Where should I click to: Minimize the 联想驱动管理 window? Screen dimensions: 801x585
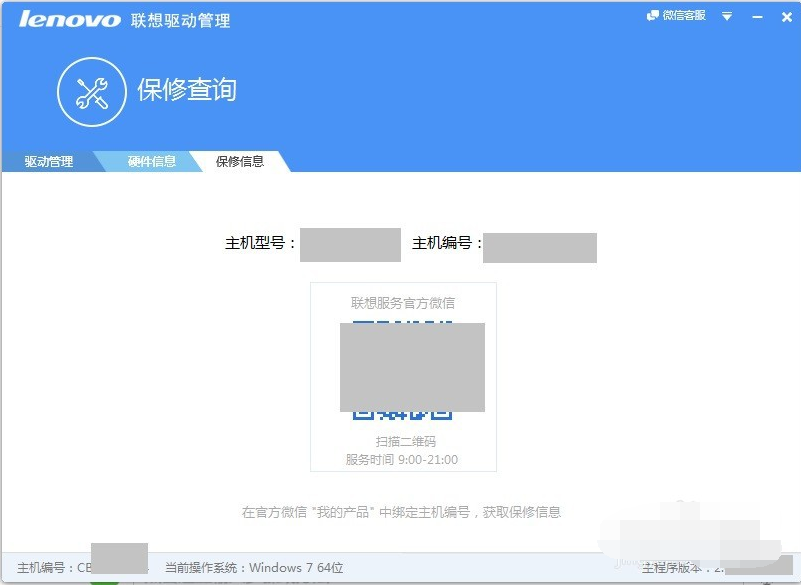[x=758, y=17]
